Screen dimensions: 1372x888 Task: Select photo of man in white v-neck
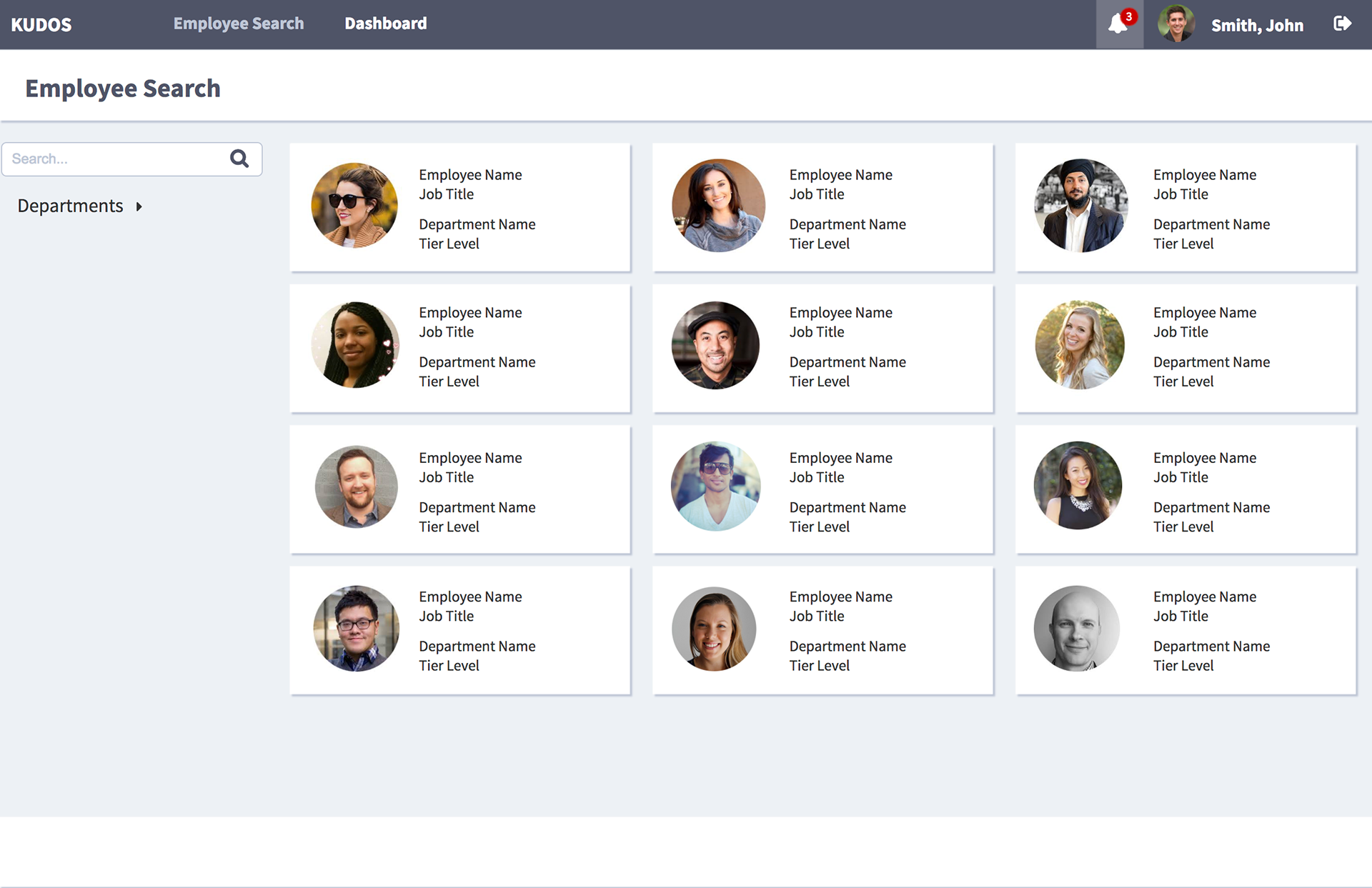(715, 486)
